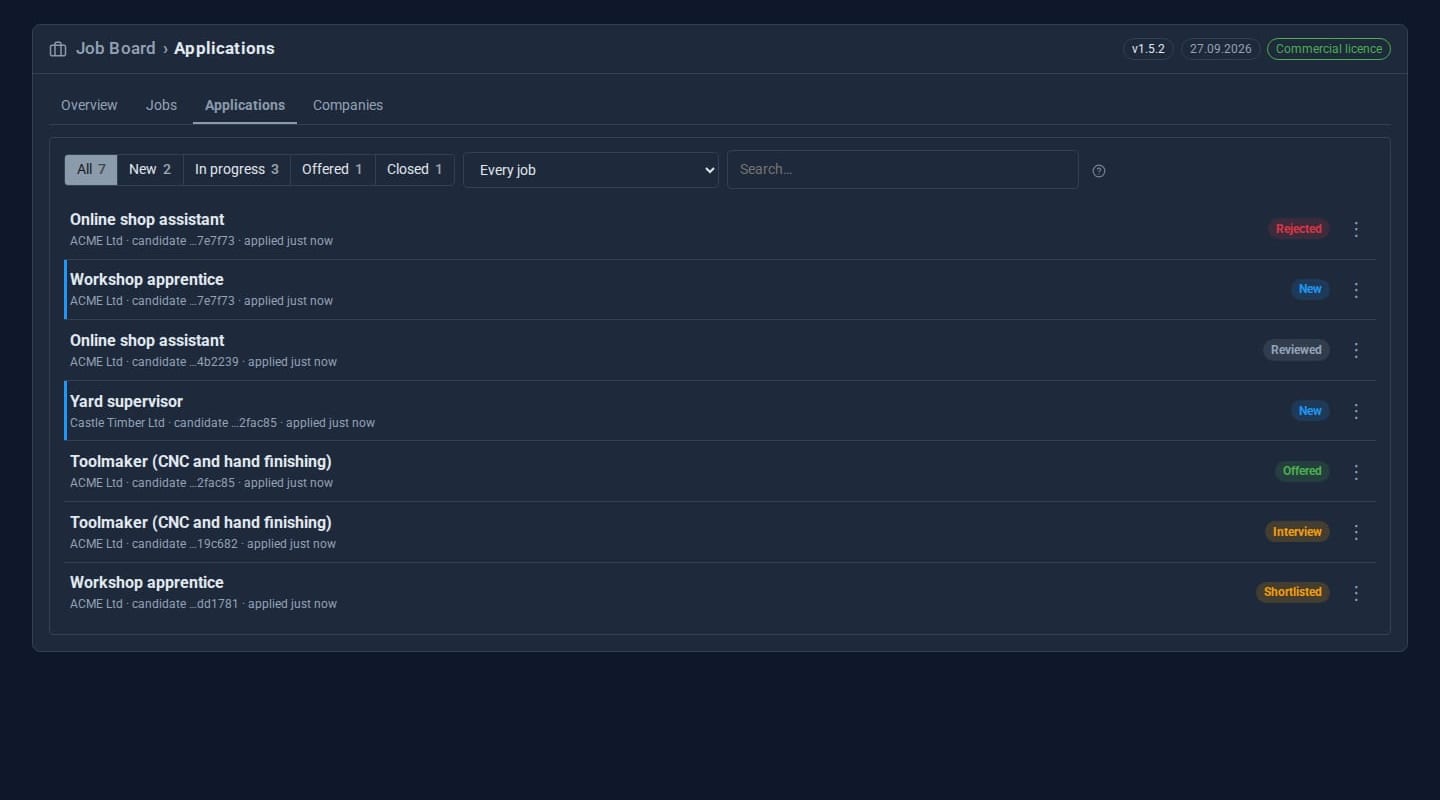This screenshot has width=1440, height=800.
Task: Click New badge on Workshop apprentice row
Action: (x=1310, y=289)
